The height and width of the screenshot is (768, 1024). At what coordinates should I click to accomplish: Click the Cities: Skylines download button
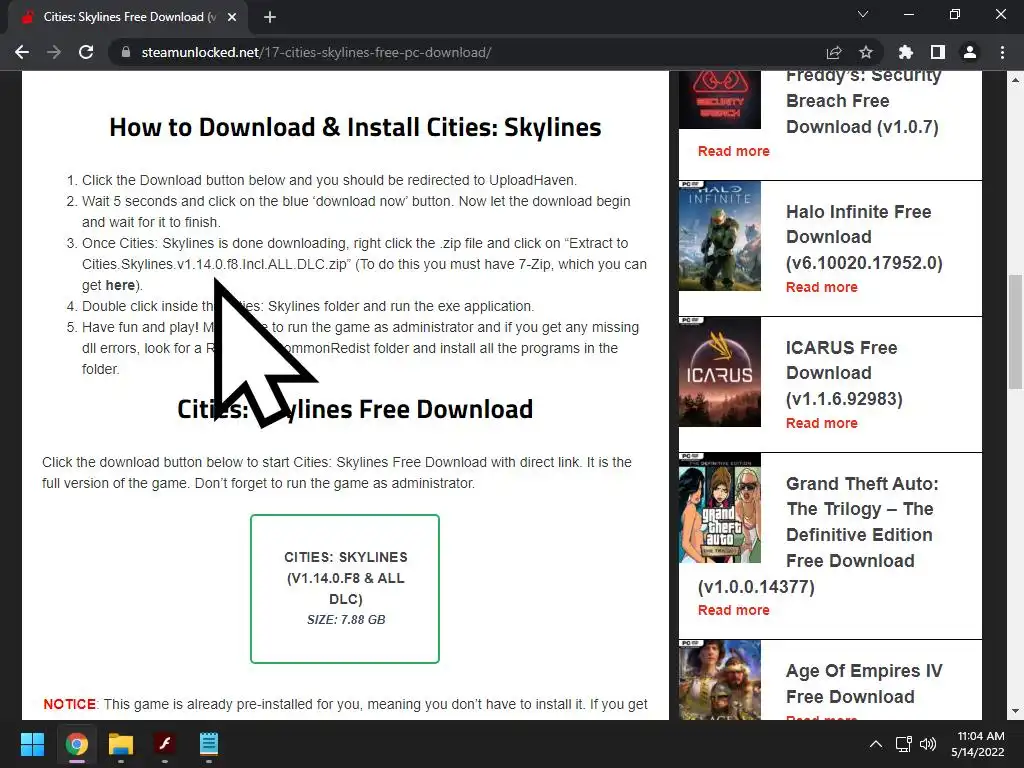pyautogui.click(x=345, y=588)
